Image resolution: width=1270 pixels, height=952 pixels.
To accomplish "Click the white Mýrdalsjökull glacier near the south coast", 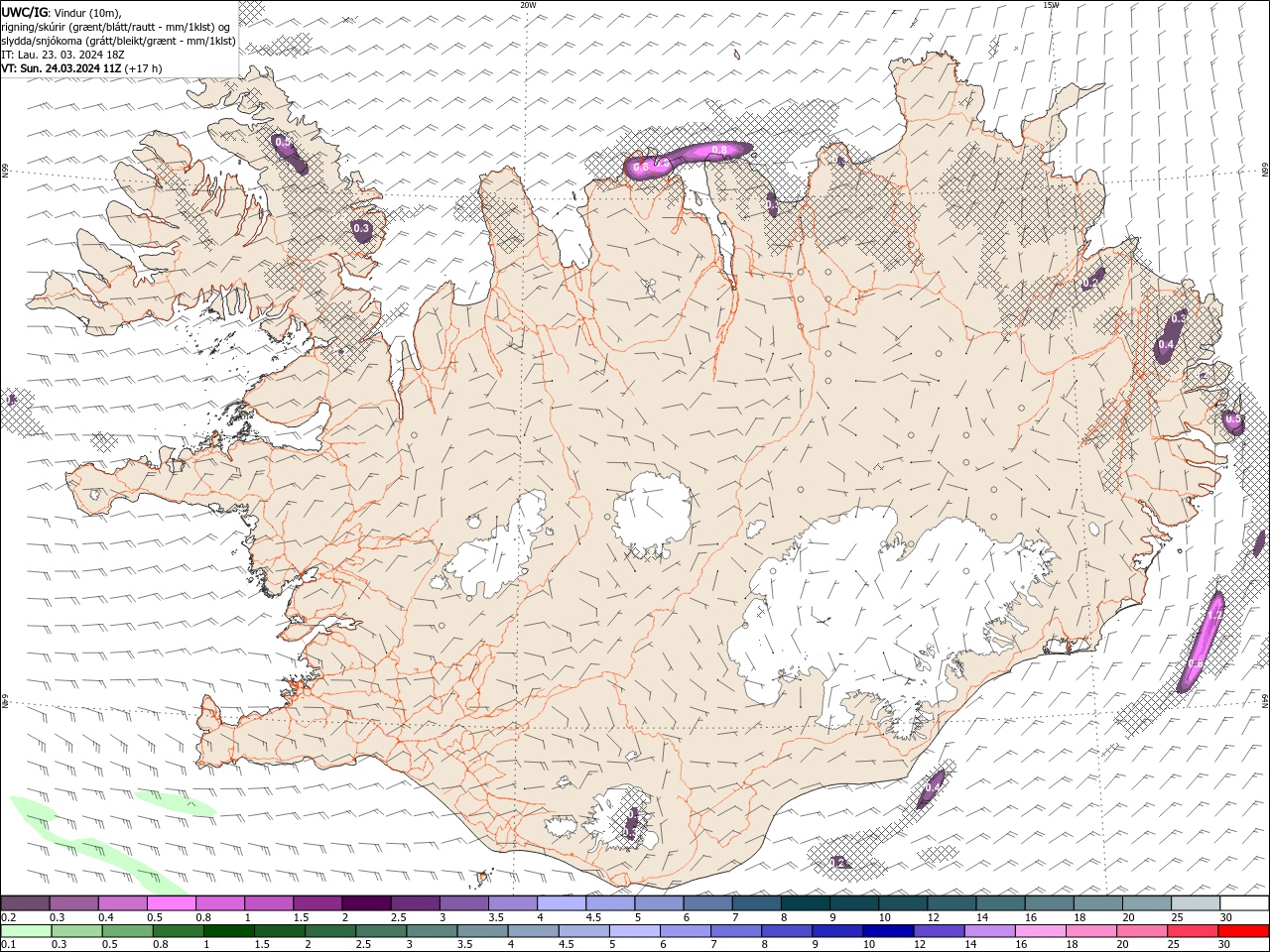I will coord(622,820).
